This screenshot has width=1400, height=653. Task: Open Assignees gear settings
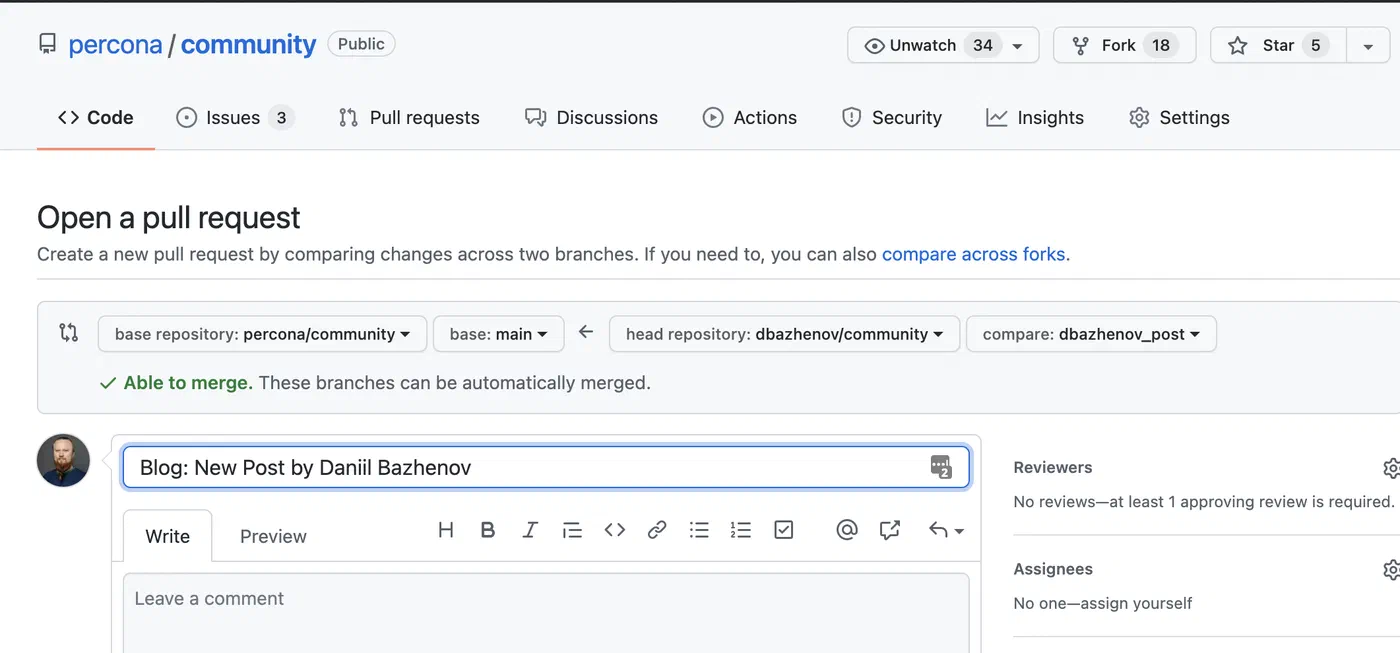coord(1390,570)
